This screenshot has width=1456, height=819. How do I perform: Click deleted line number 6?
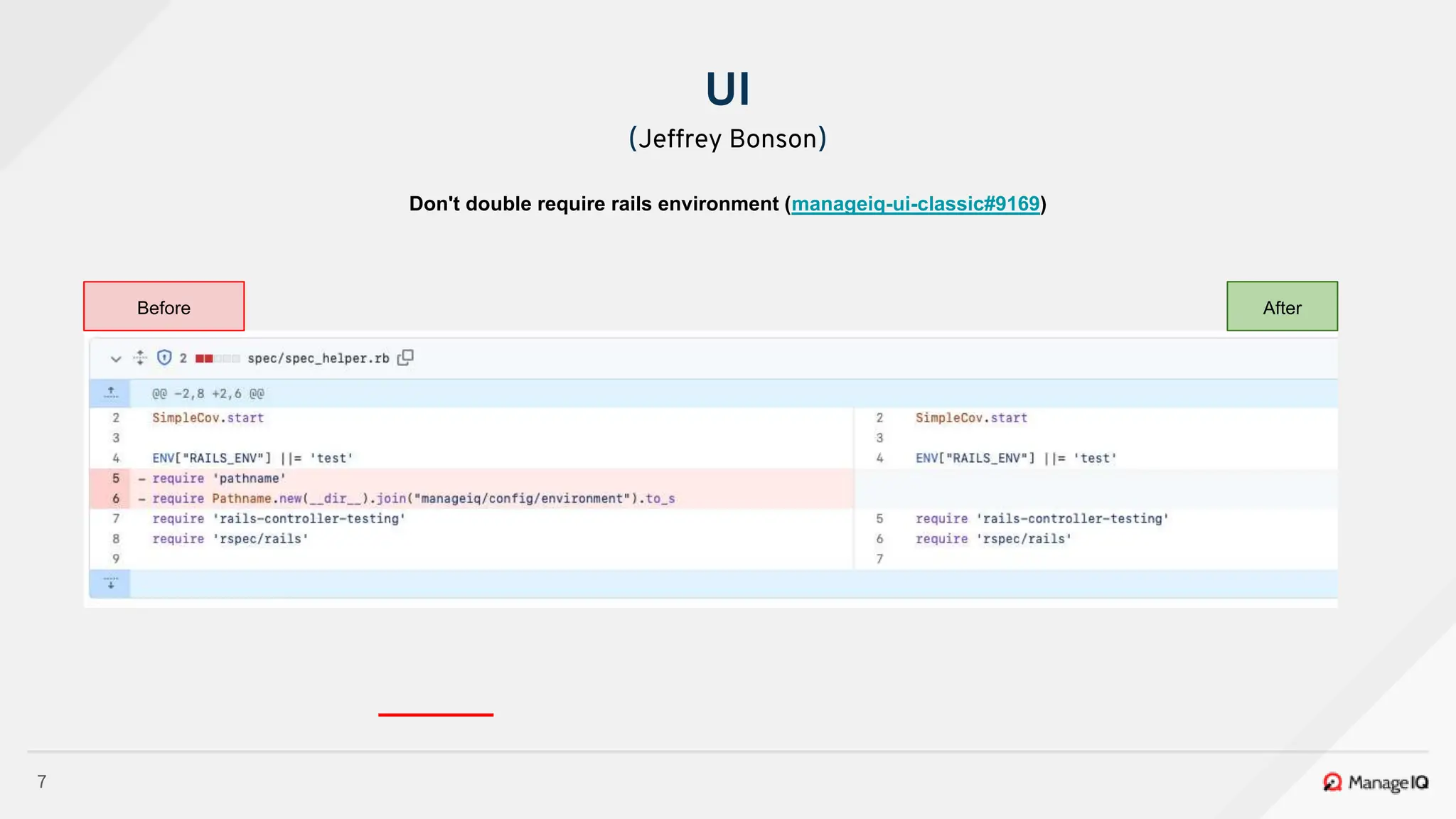[116, 498]
